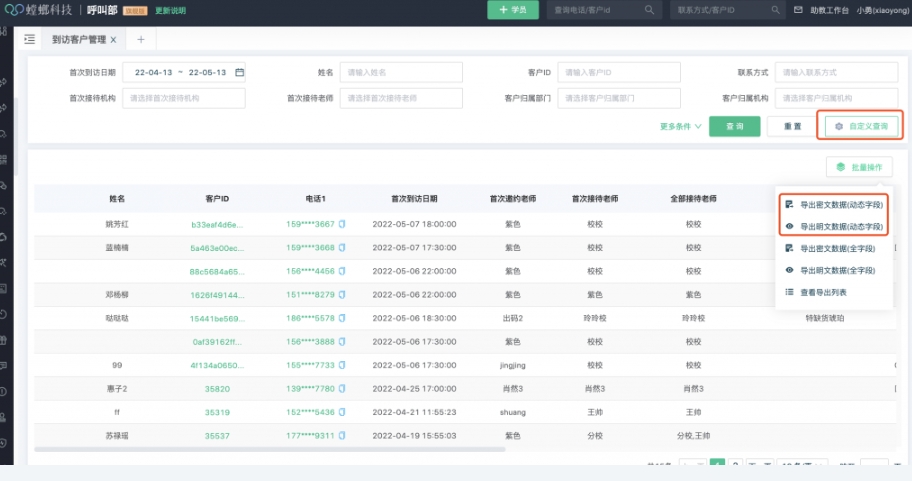This screenshot has height=481, width=912.
Task: Copy phone number 159****3668 using its copy icon
Action: click(342, 247)
